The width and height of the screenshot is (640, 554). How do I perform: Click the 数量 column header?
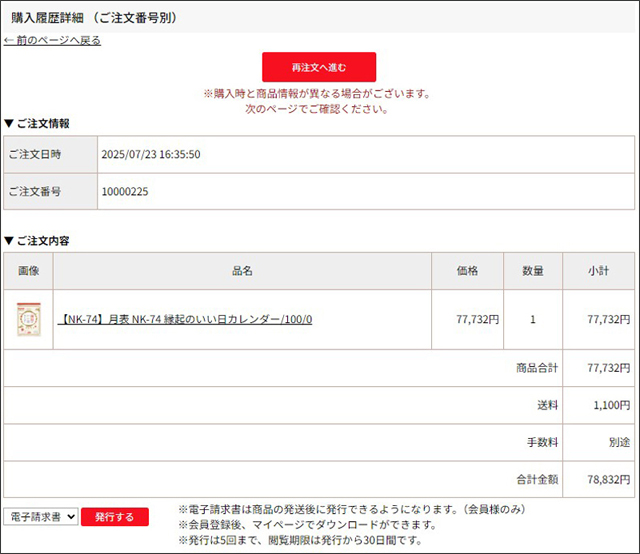[533, 271]
